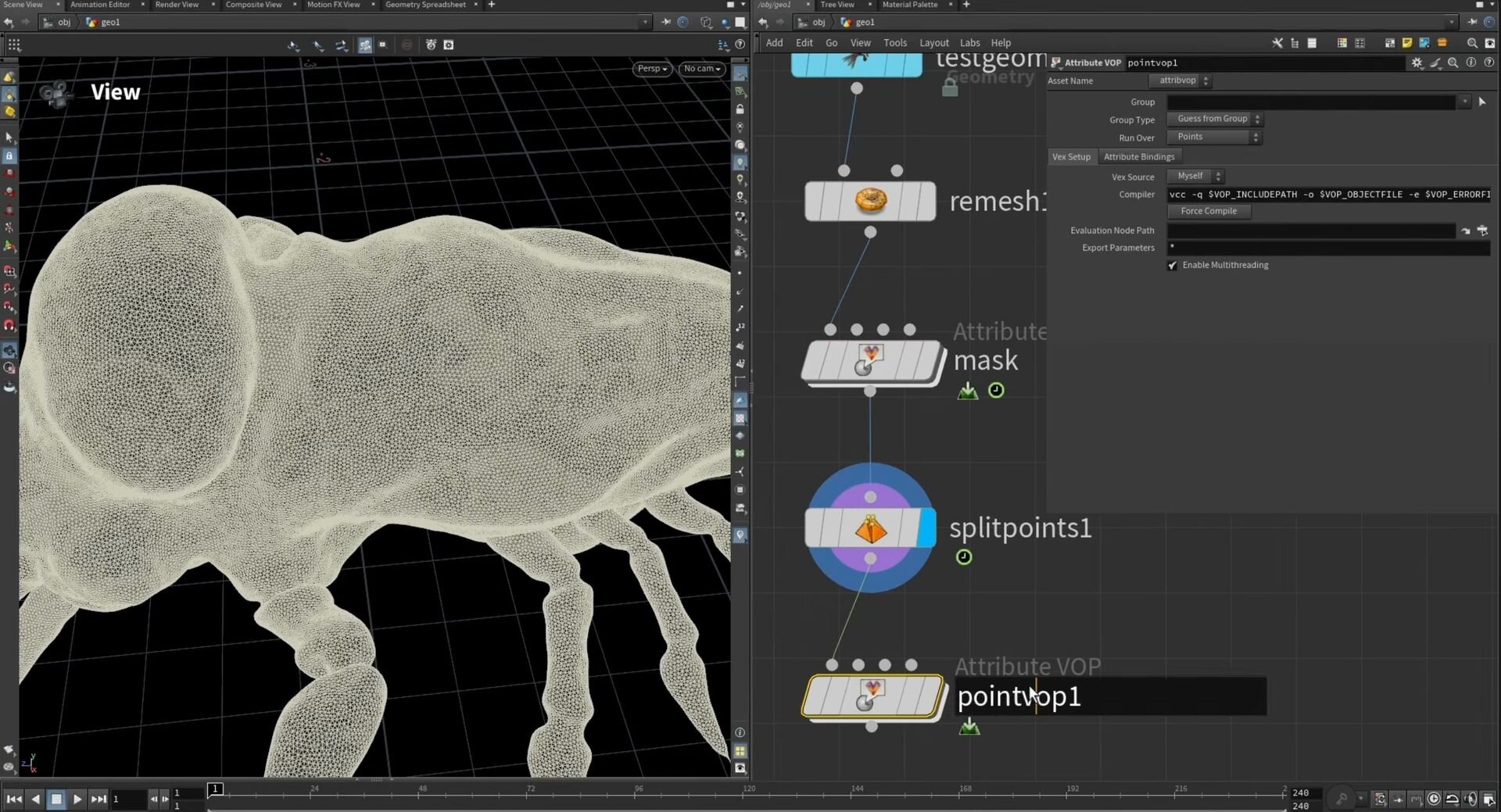Click the remesh node donut icon
The width and height of the screenshot is (1501, 812).
870,201
